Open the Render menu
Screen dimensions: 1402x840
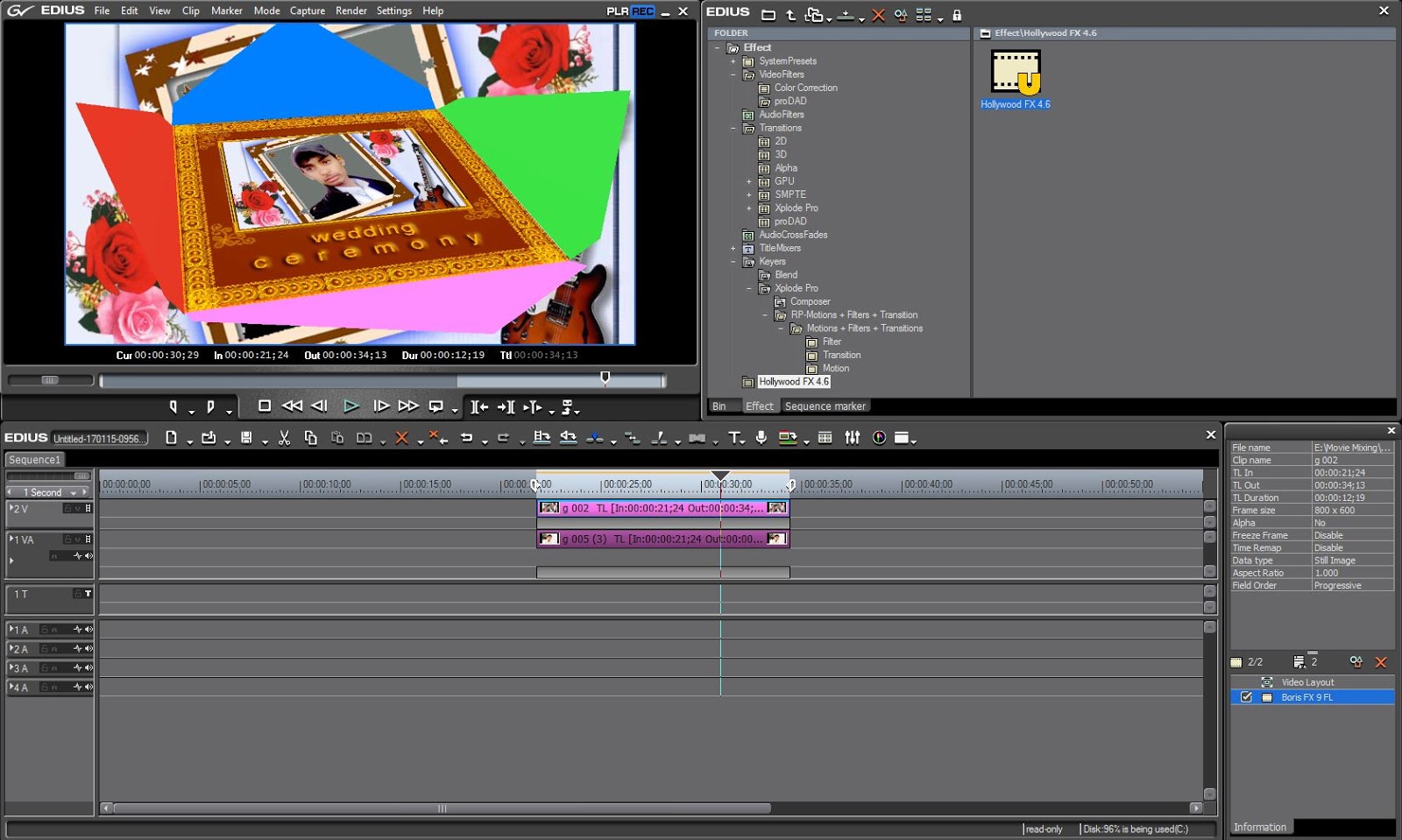point(351,11)
